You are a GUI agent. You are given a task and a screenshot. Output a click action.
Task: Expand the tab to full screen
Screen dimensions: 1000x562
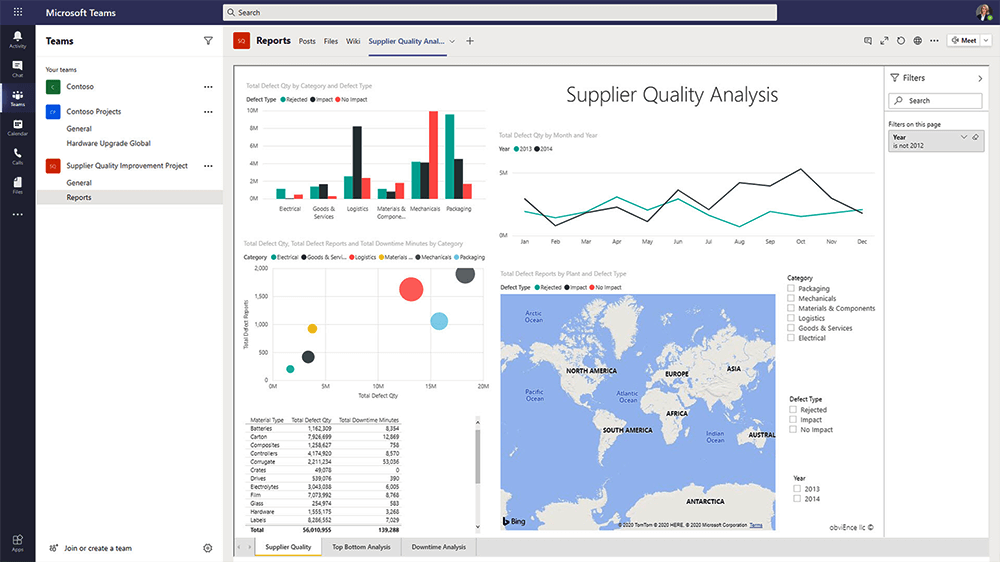(x=884, y=41)
